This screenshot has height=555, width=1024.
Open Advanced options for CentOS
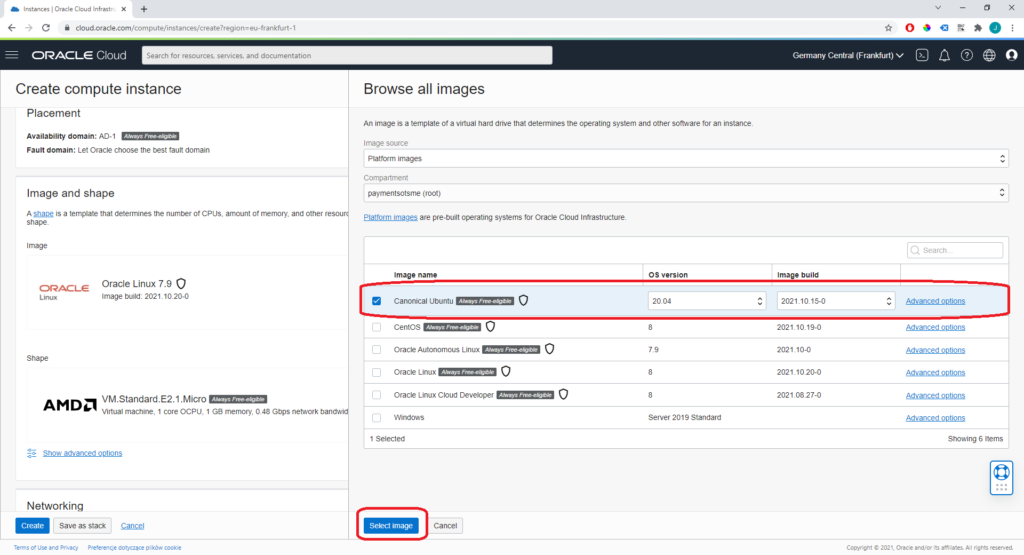(x=935, y=327)
